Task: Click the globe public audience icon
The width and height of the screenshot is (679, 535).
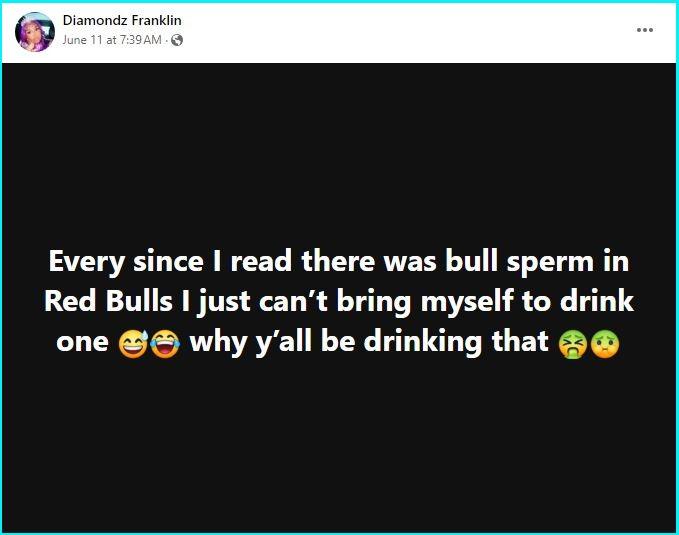Action: (177, 40)
